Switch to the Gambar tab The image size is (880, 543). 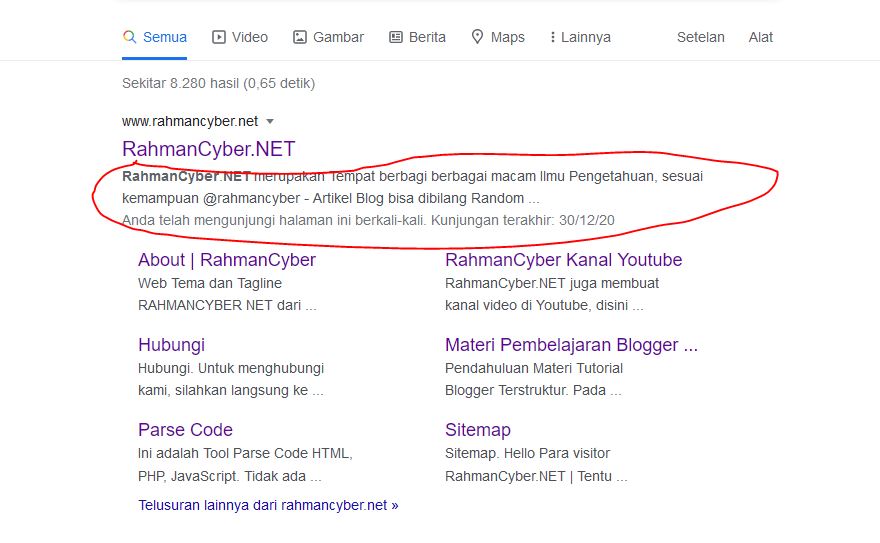328,37
